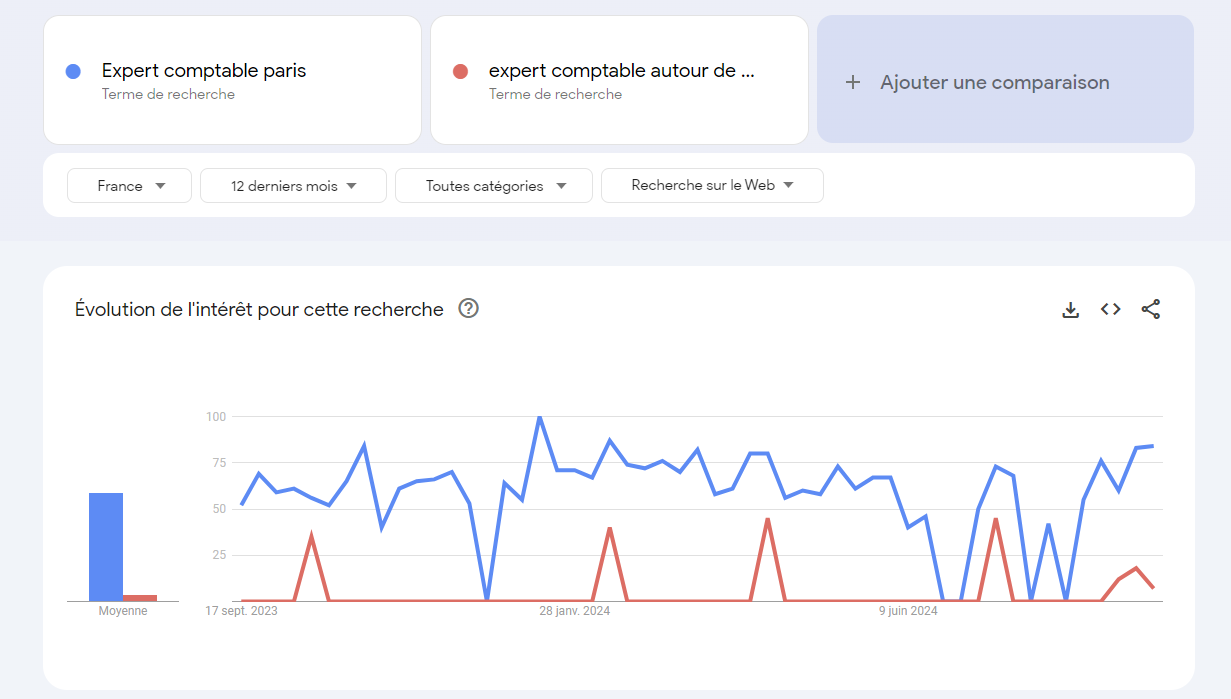Image resolution: width=1231 pixels, height=699 pixels.
Task: Click the blue line peak at 100
Action: pos(540,417)
